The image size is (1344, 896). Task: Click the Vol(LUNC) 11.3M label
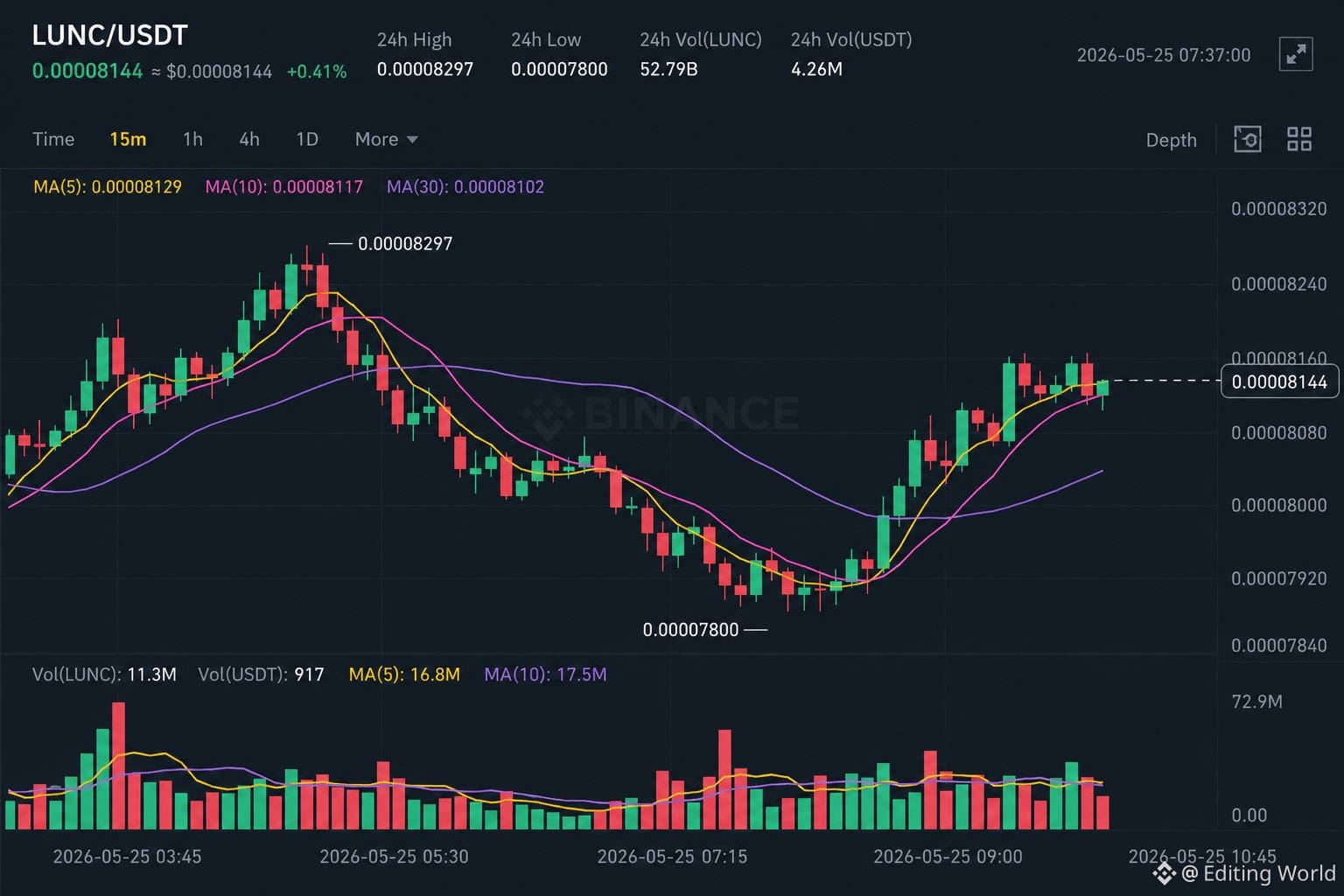coord(104,675)
